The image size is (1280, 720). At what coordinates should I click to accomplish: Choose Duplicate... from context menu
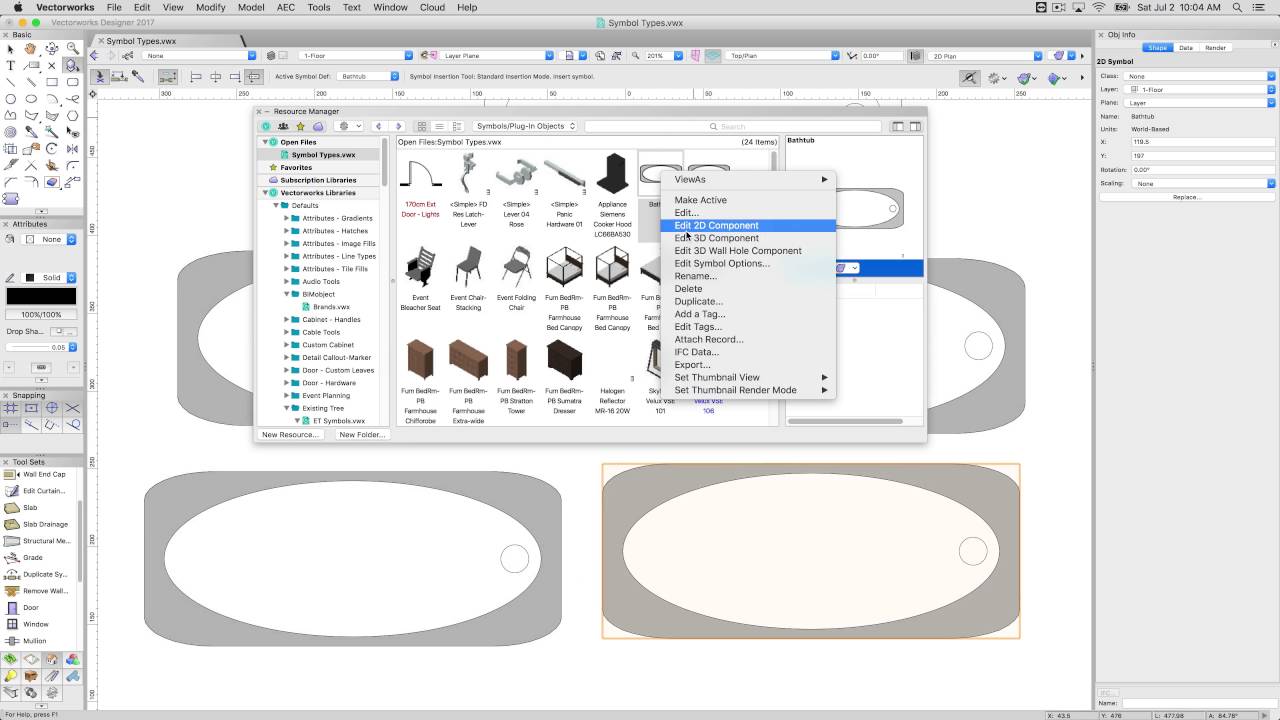(748, 301)
